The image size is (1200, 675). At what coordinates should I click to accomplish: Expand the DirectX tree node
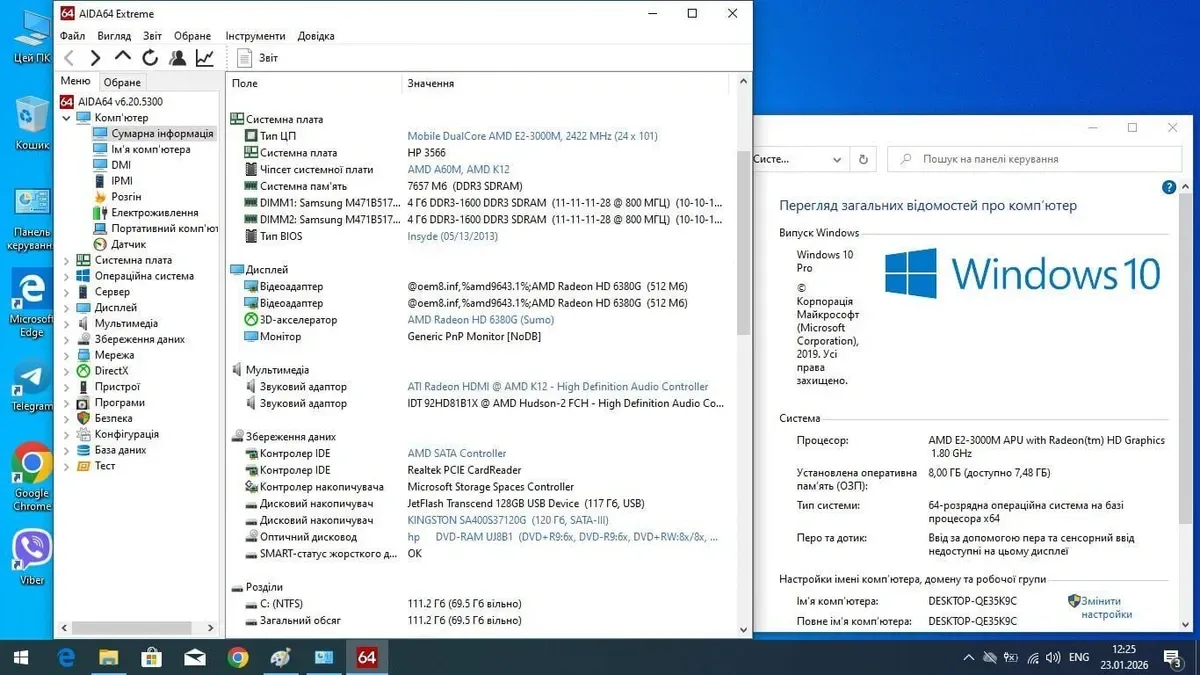pos(67,371)
